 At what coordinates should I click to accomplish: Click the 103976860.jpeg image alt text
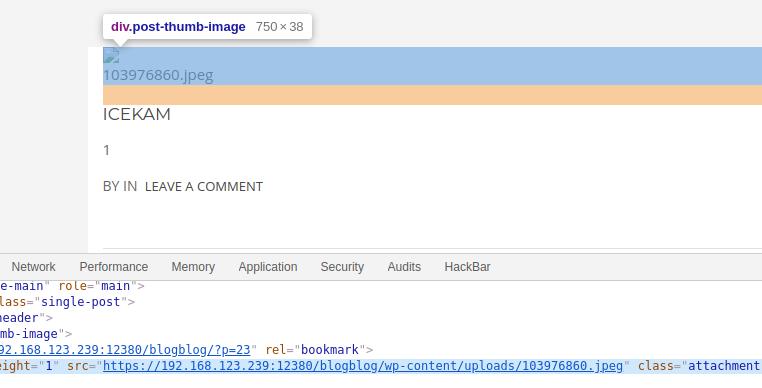[158, 75]
